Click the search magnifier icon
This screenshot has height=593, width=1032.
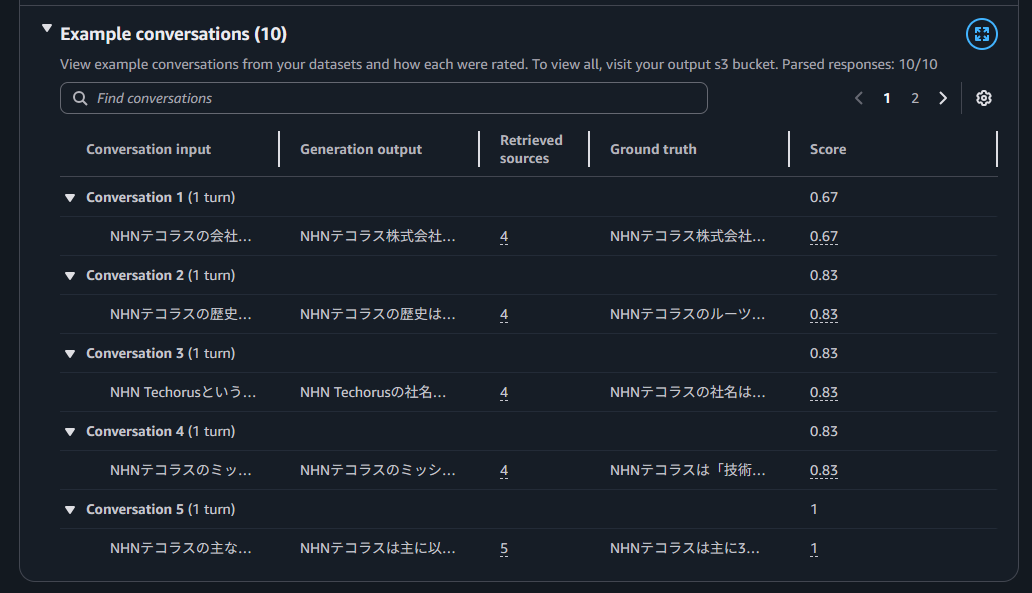[x=80, y=98]
